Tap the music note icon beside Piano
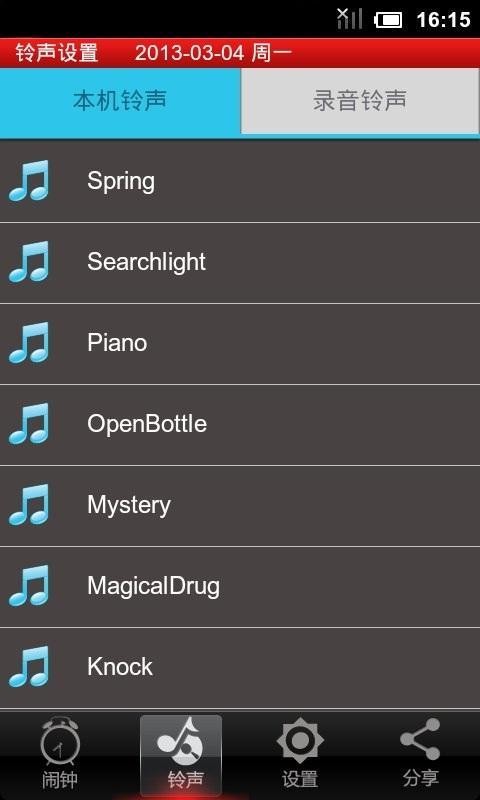 [29, 342]
